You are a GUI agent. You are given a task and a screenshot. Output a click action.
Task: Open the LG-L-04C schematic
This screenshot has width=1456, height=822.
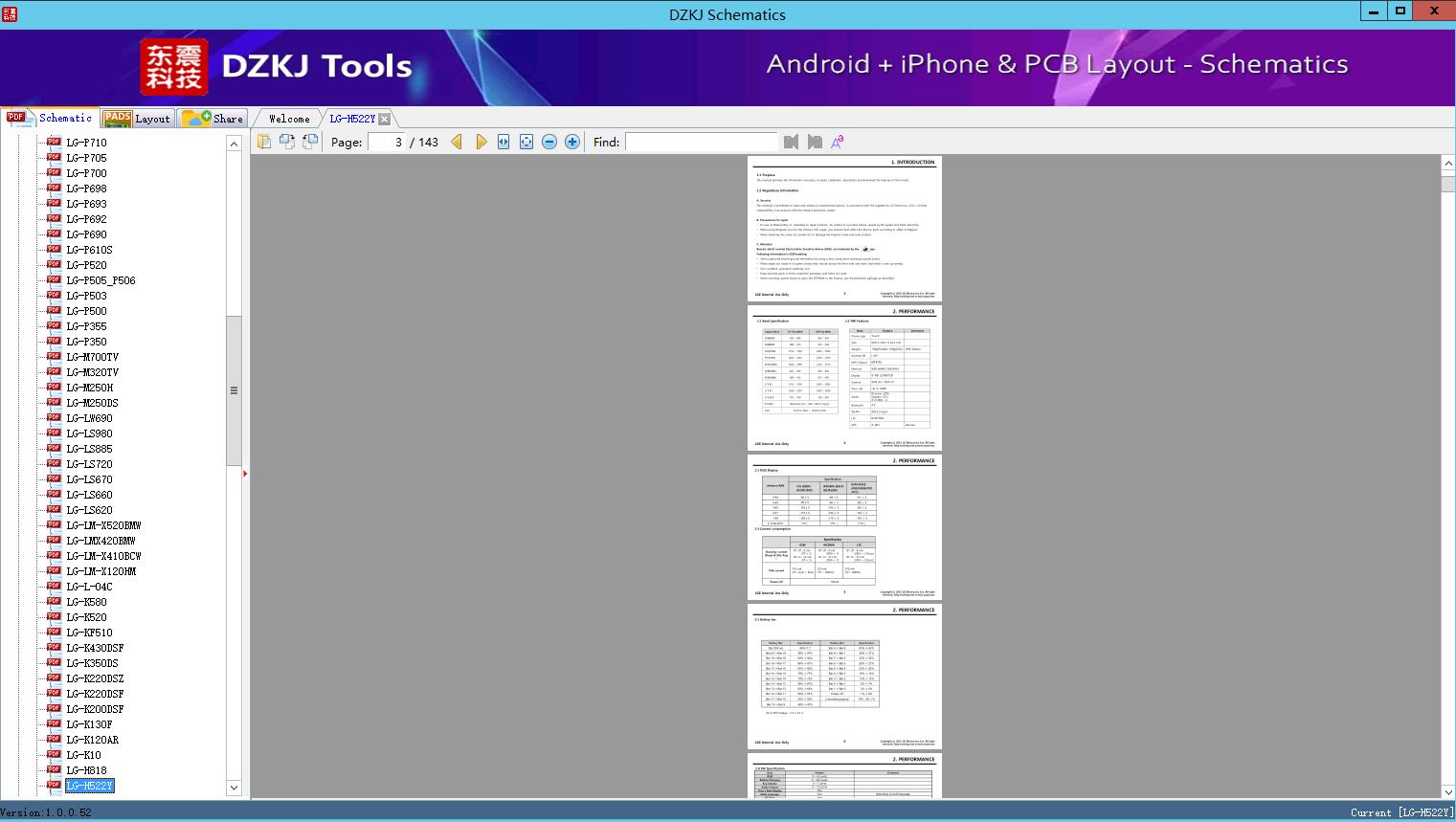pos(89,587)
